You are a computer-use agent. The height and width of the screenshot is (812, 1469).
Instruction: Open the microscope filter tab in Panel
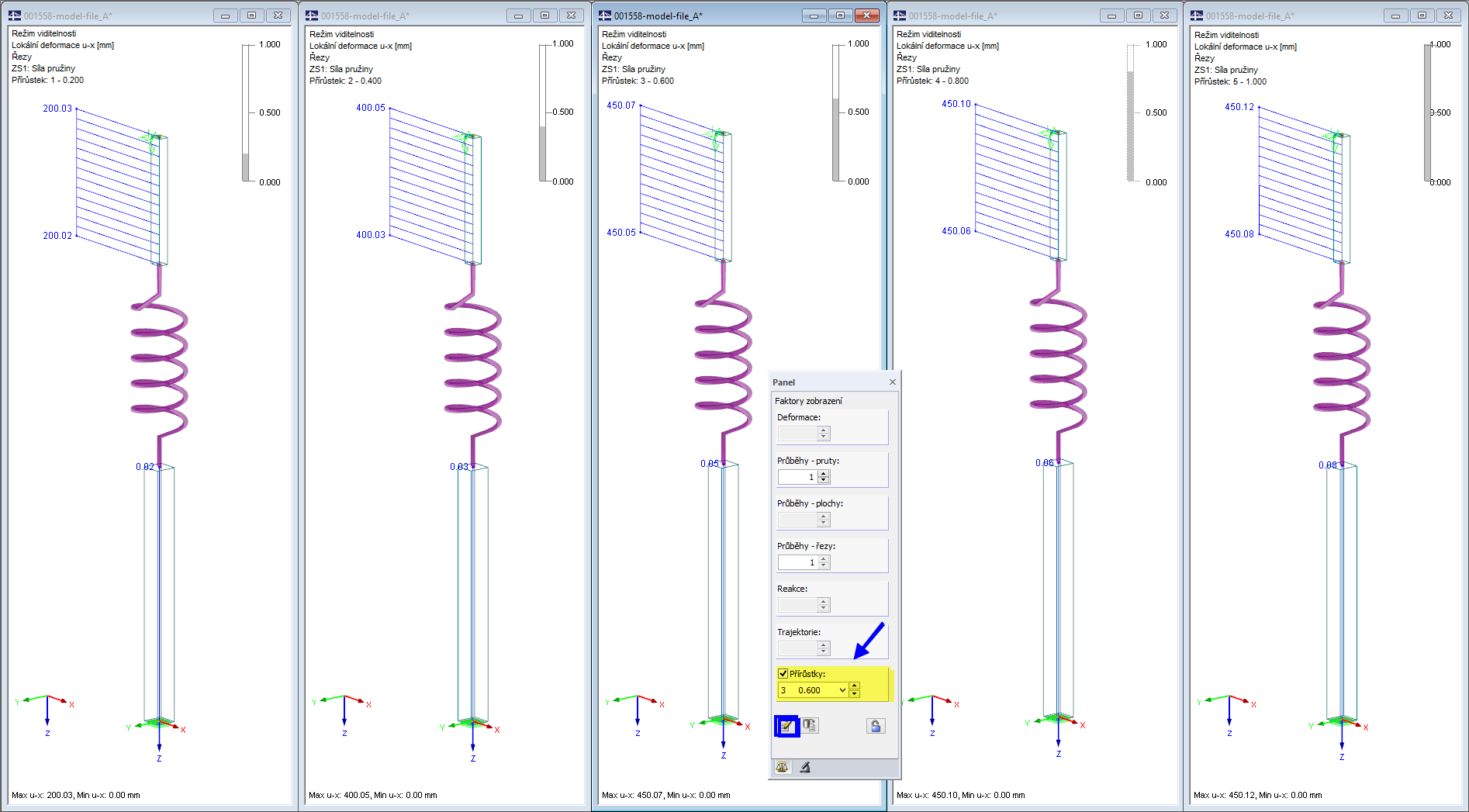[x=805, y=767]
